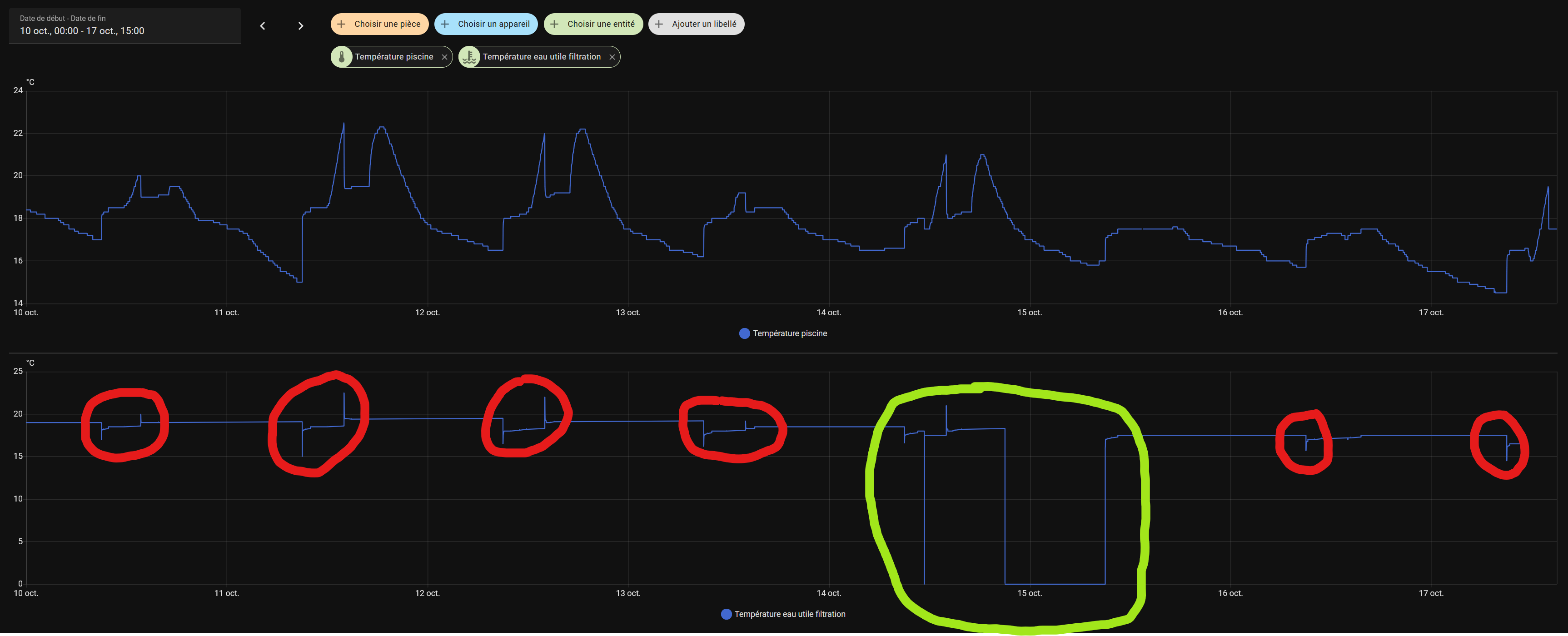1568x636 pixels.
Task: Remove the Température piscine entity chip
Action: coord(444,57)
